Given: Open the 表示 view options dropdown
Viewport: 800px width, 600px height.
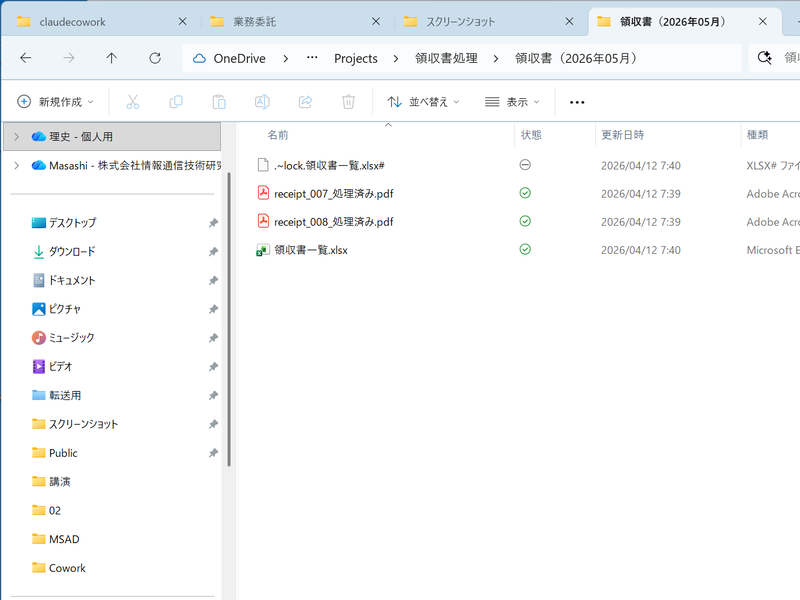Looking at the screenshot, I should (x=510, y=101).
